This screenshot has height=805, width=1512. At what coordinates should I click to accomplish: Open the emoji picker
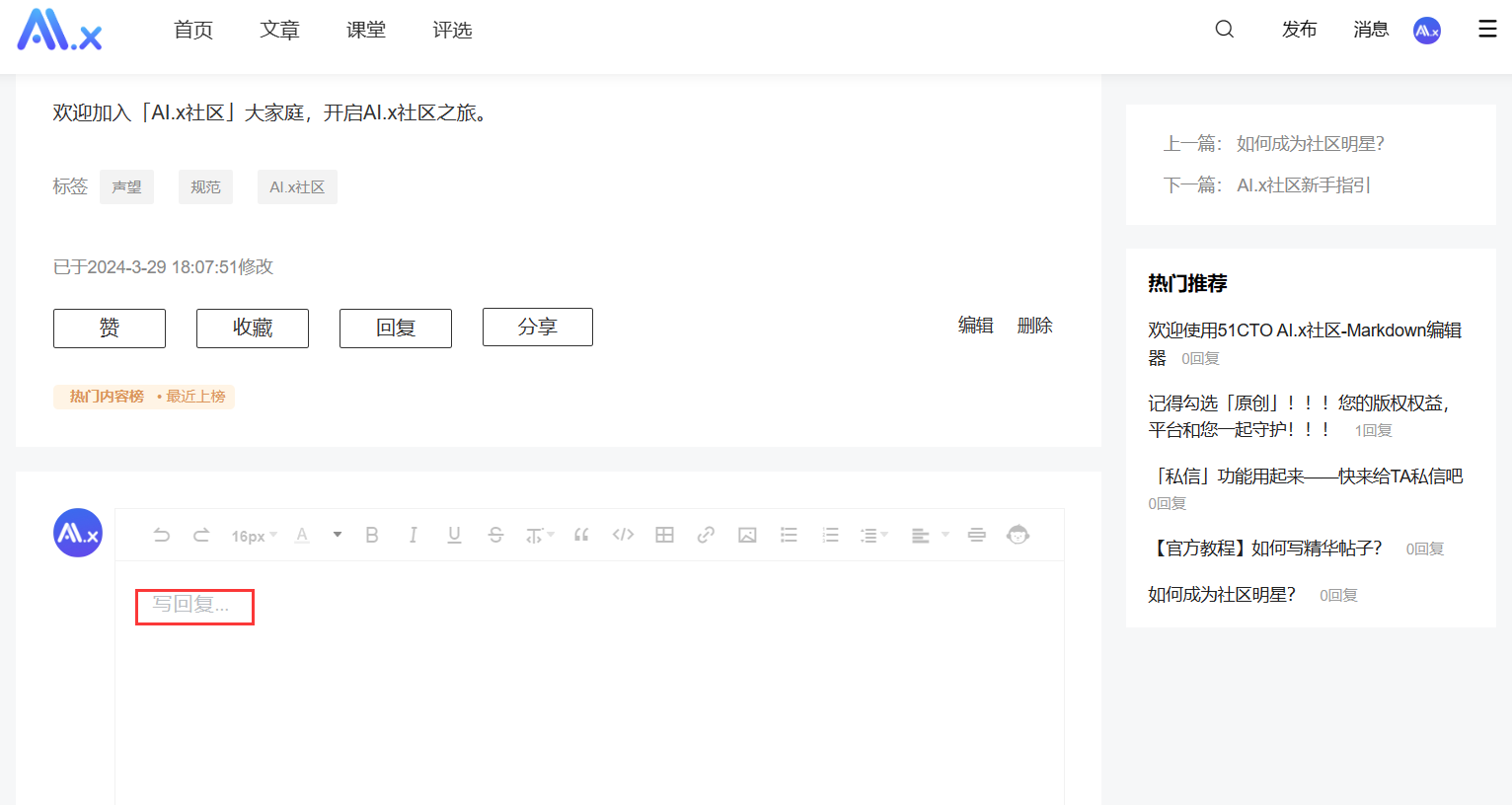(x=1018, y=535)
